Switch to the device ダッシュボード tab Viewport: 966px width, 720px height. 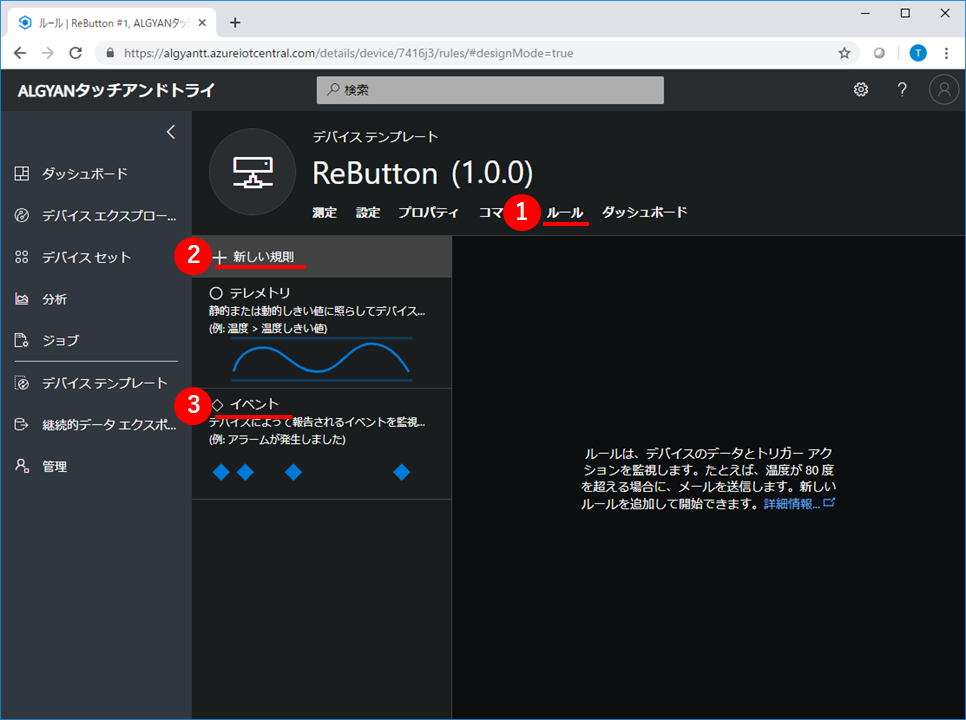tap(644, 212)
